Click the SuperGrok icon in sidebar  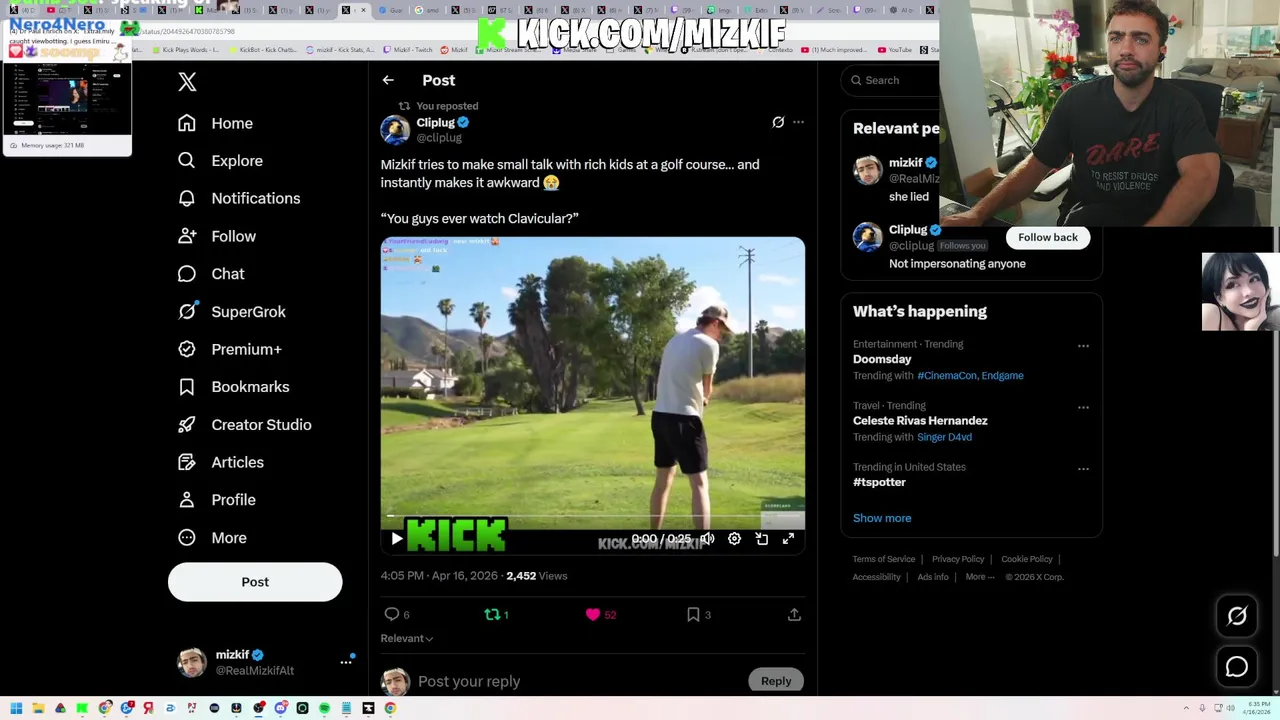(187, 311)
